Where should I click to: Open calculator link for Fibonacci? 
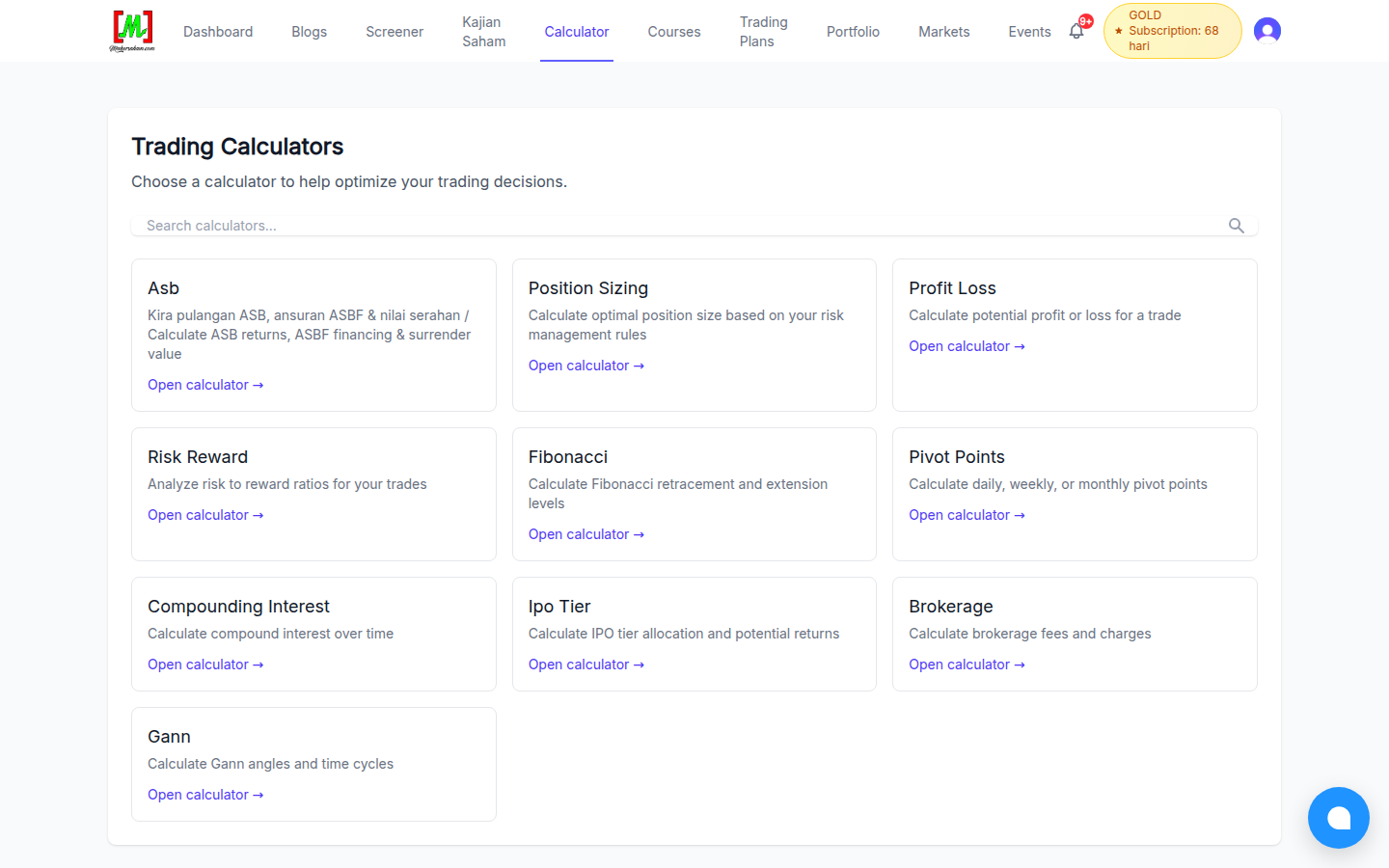tap(586, 534)
